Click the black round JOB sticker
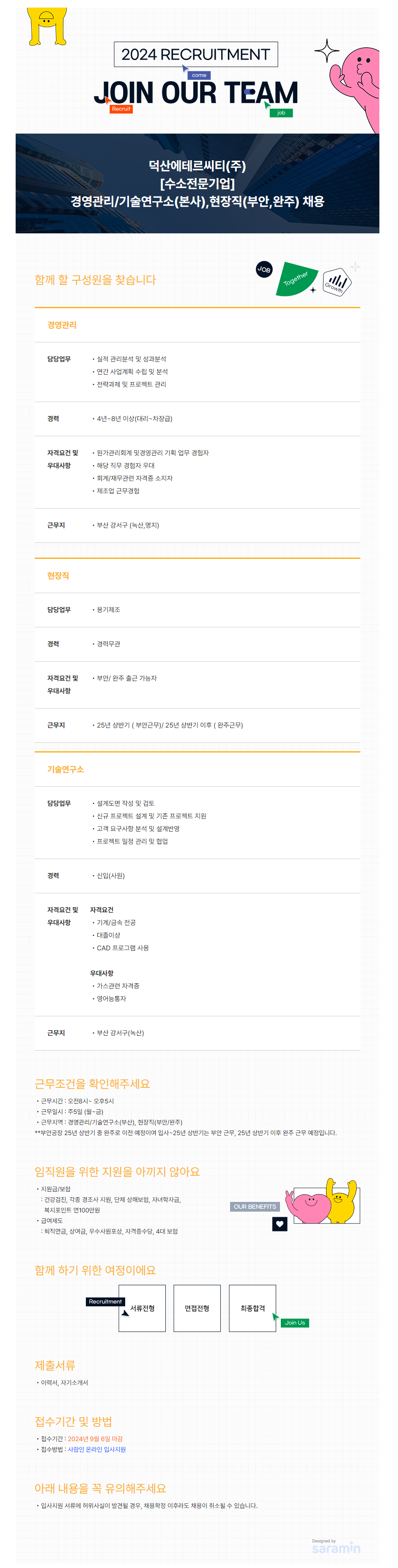The width and height of the screenshot is (398, 1568). click(x=264, y=269)
